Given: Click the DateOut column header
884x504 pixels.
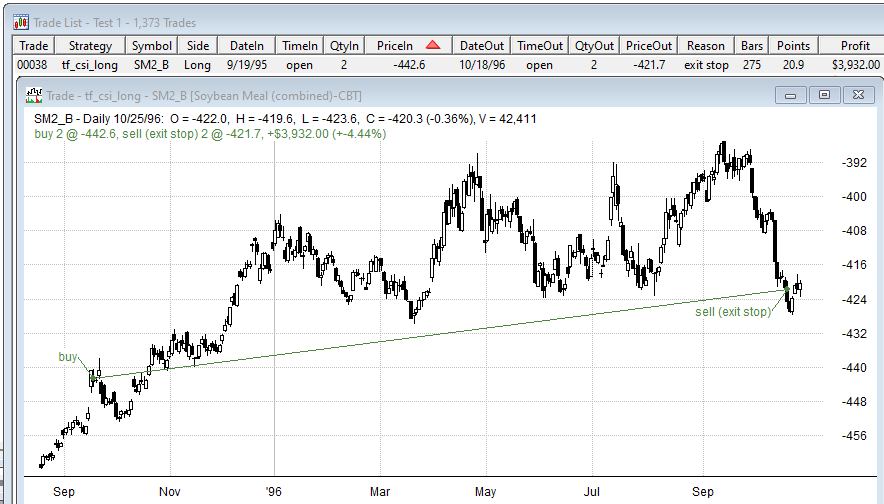Looking at the screenshot, I should point(483,45).
